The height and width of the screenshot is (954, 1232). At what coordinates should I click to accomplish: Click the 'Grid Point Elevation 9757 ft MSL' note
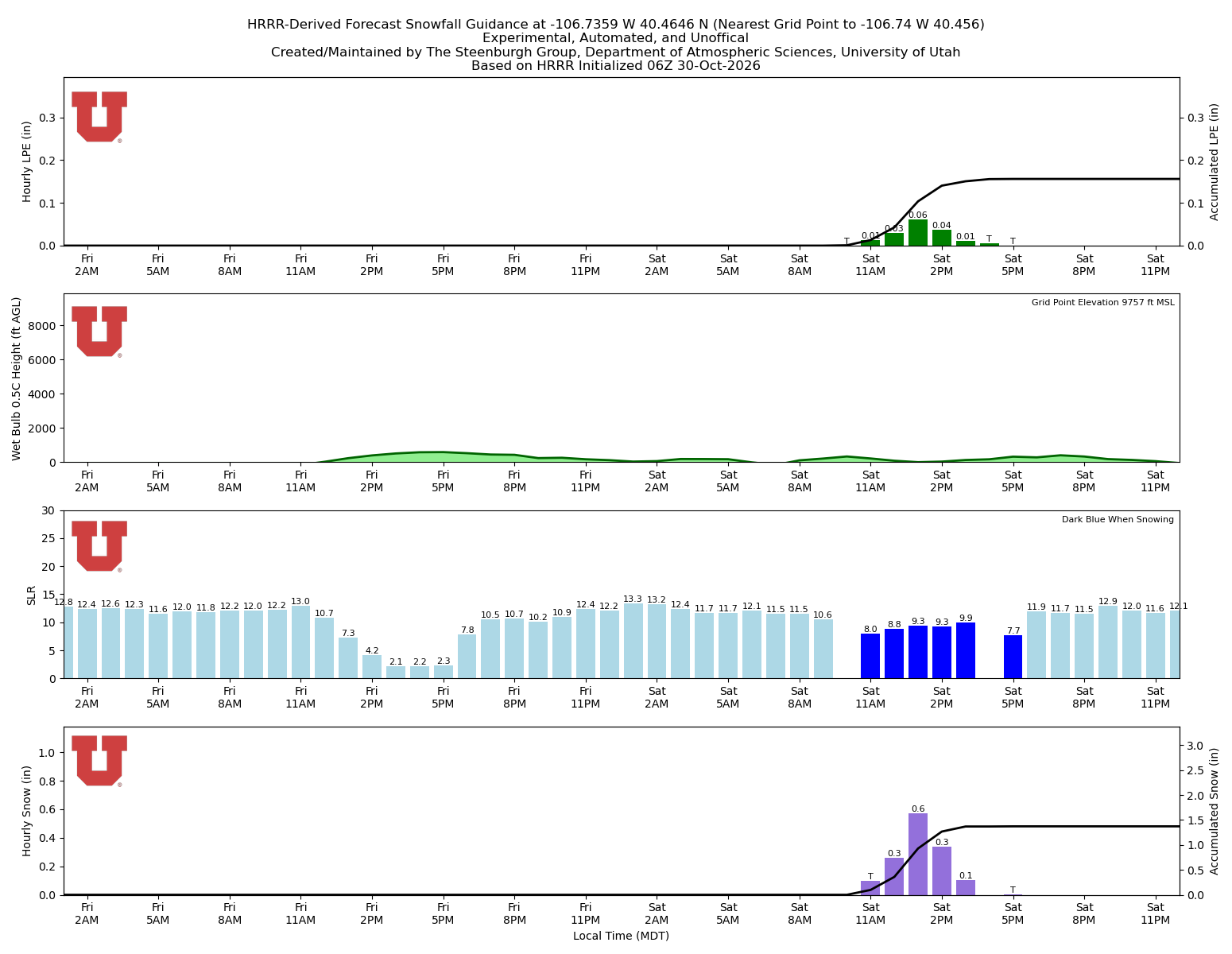click(1102, 302)
